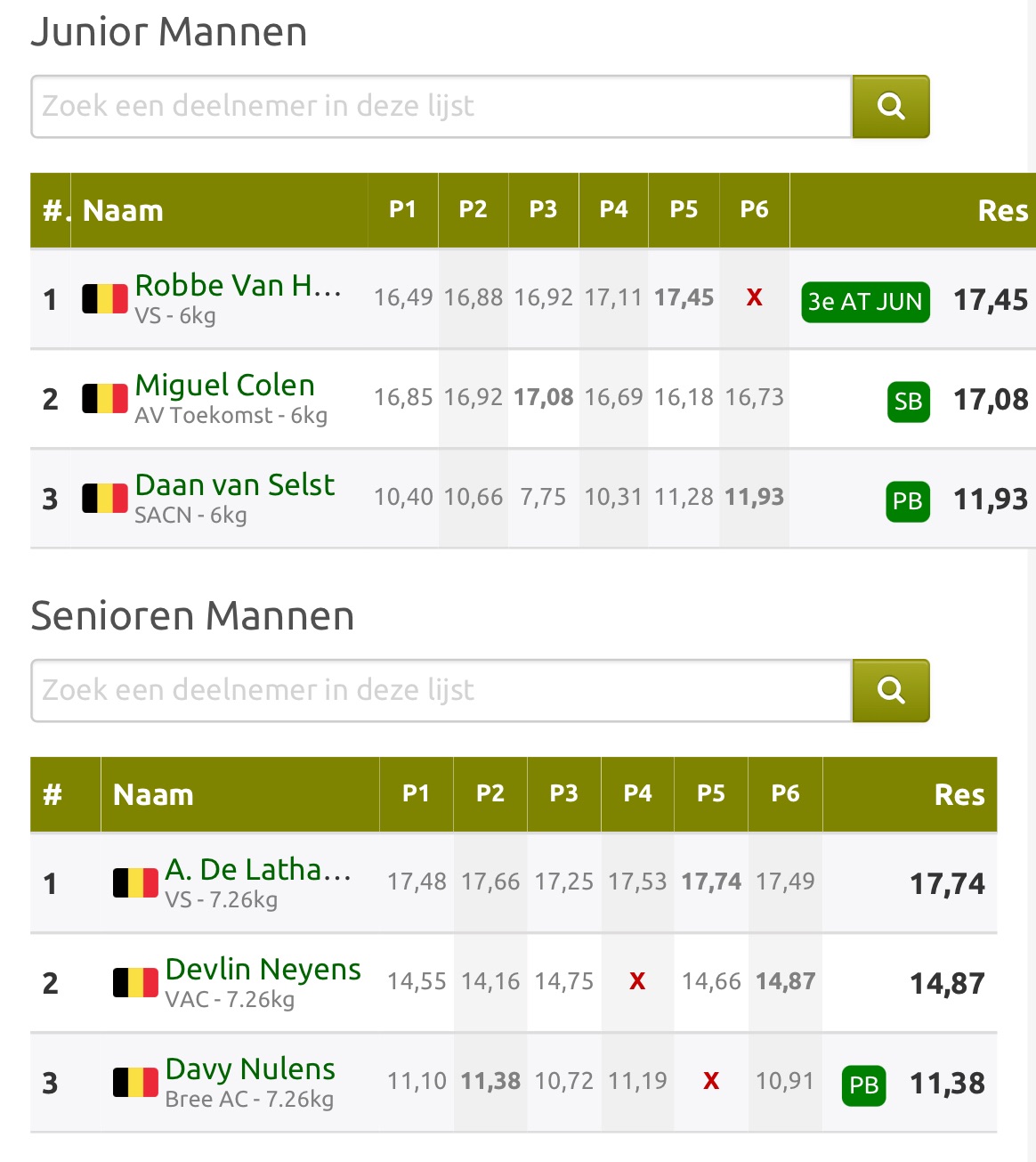Focus the Senioren Mannen search field
This screenshot has width=1036, height=1162.
point(441,691)
